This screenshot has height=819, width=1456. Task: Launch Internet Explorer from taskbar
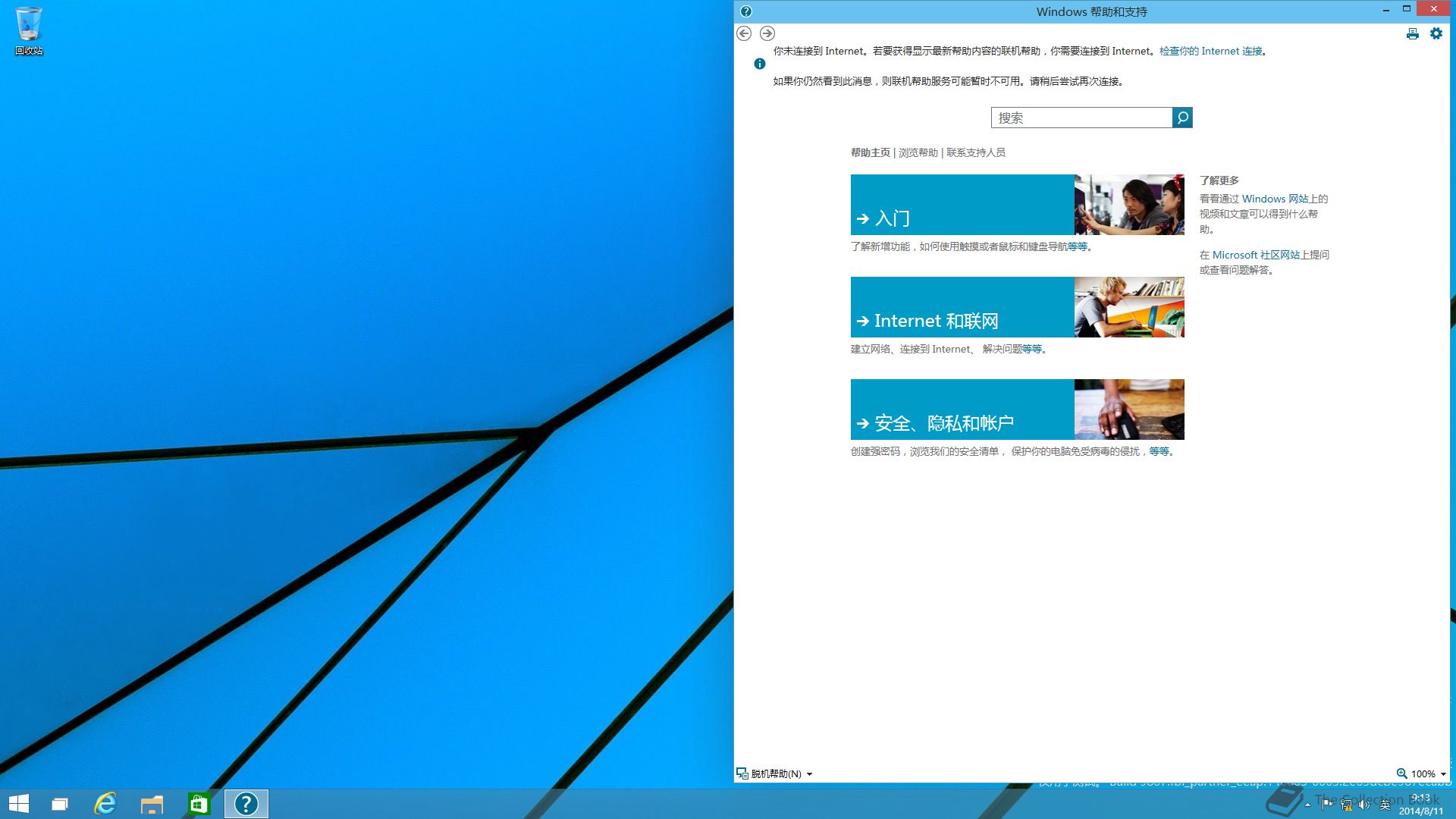click(105, 804)
